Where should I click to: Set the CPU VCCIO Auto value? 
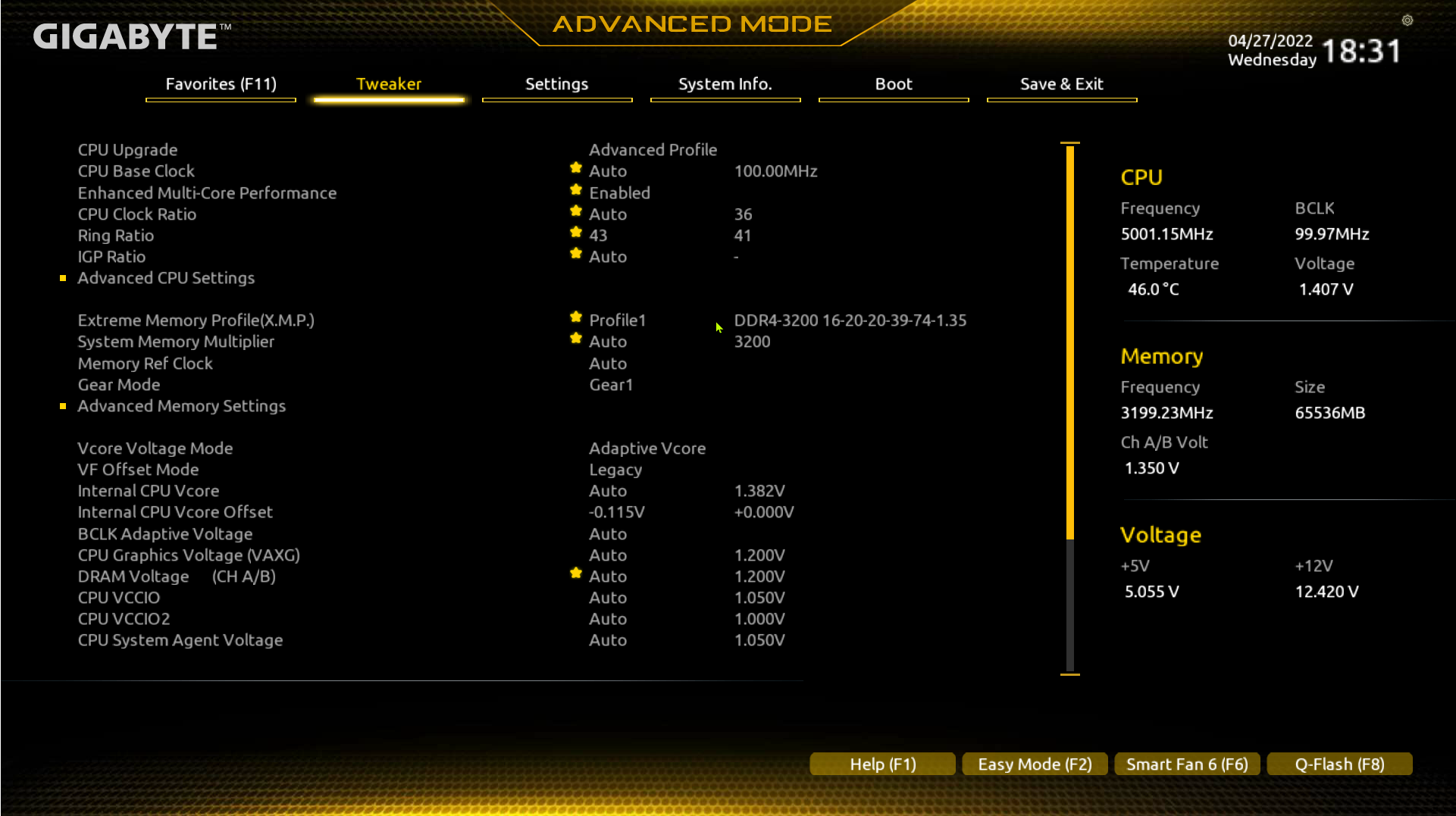click(608, 598)
